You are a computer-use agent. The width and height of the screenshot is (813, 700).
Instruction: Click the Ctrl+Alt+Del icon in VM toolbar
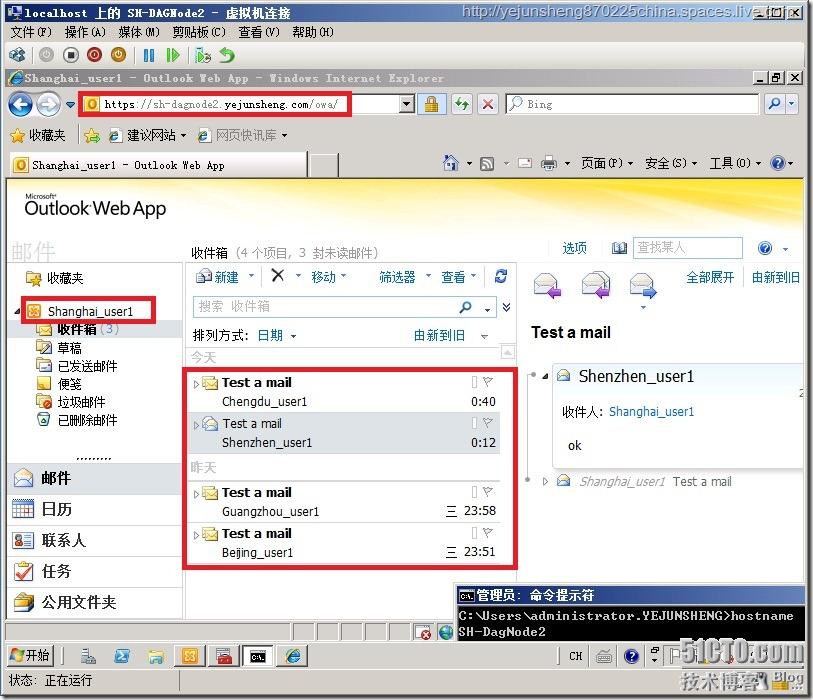(18, 54)
